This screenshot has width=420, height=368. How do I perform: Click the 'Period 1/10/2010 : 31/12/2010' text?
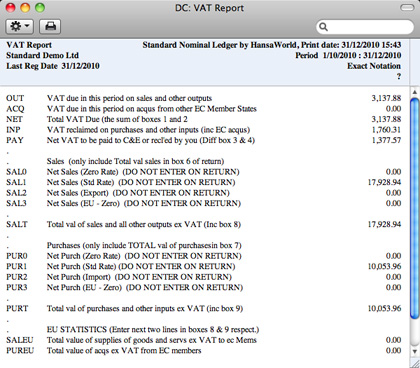coord(348,55)
